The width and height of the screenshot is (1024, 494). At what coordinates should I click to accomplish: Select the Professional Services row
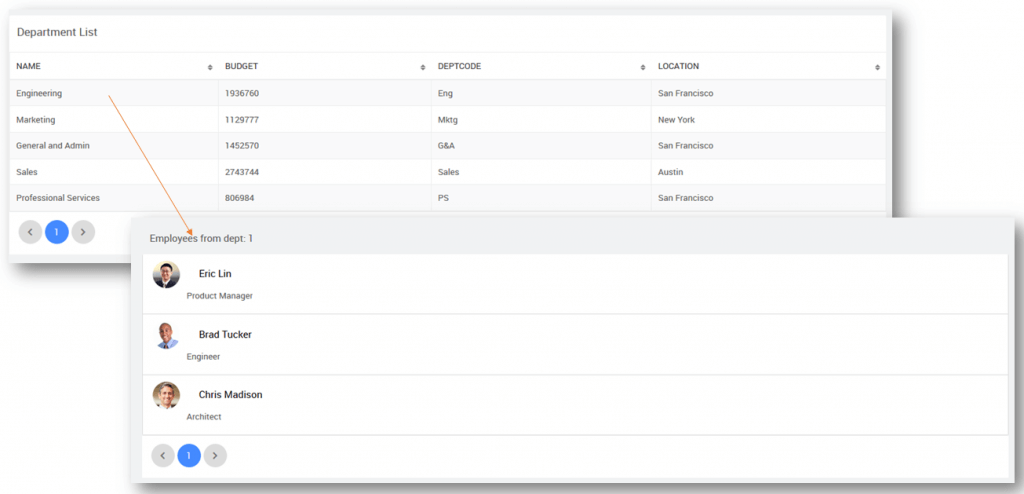pos(58,198)
